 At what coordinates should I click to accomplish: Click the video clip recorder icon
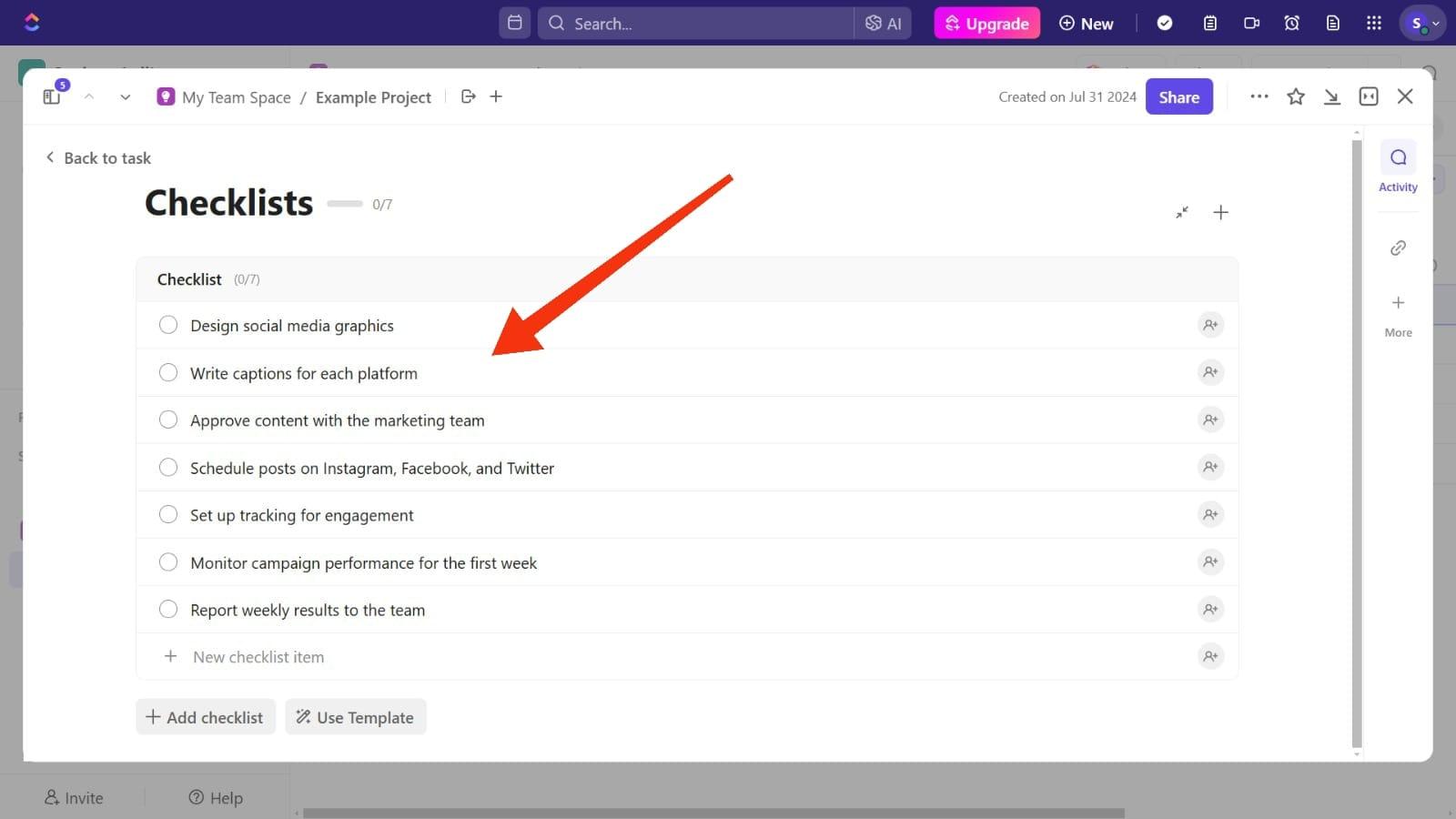(x=1251, y=23)
